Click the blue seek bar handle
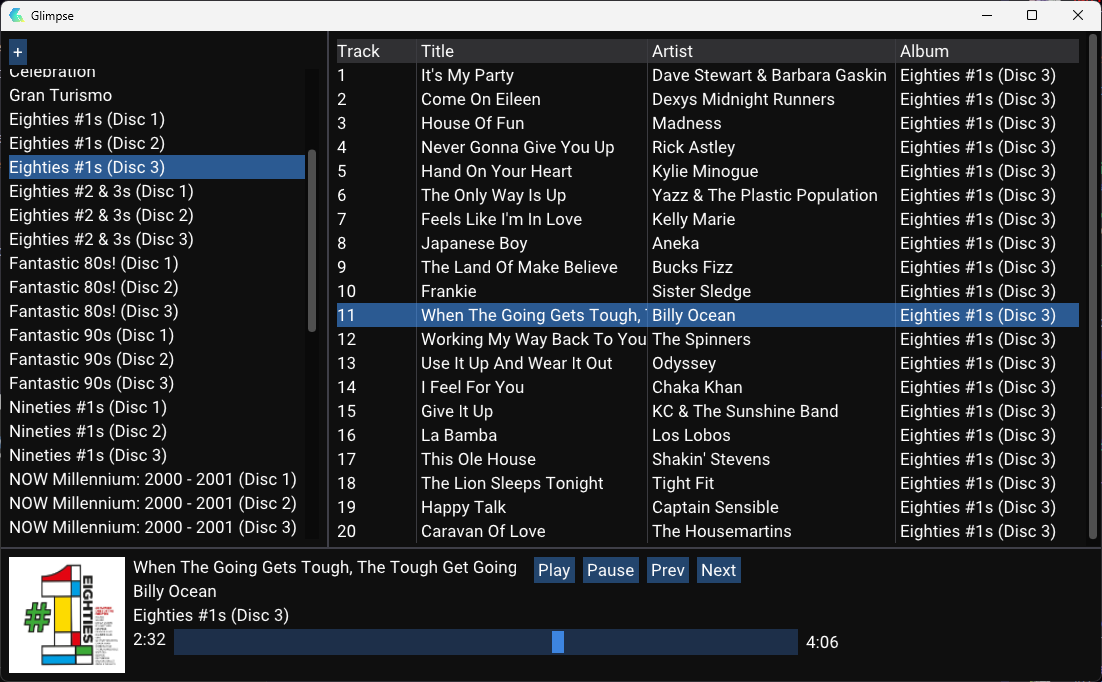This screenshot has height=682, width=1102. coord(557,642)
